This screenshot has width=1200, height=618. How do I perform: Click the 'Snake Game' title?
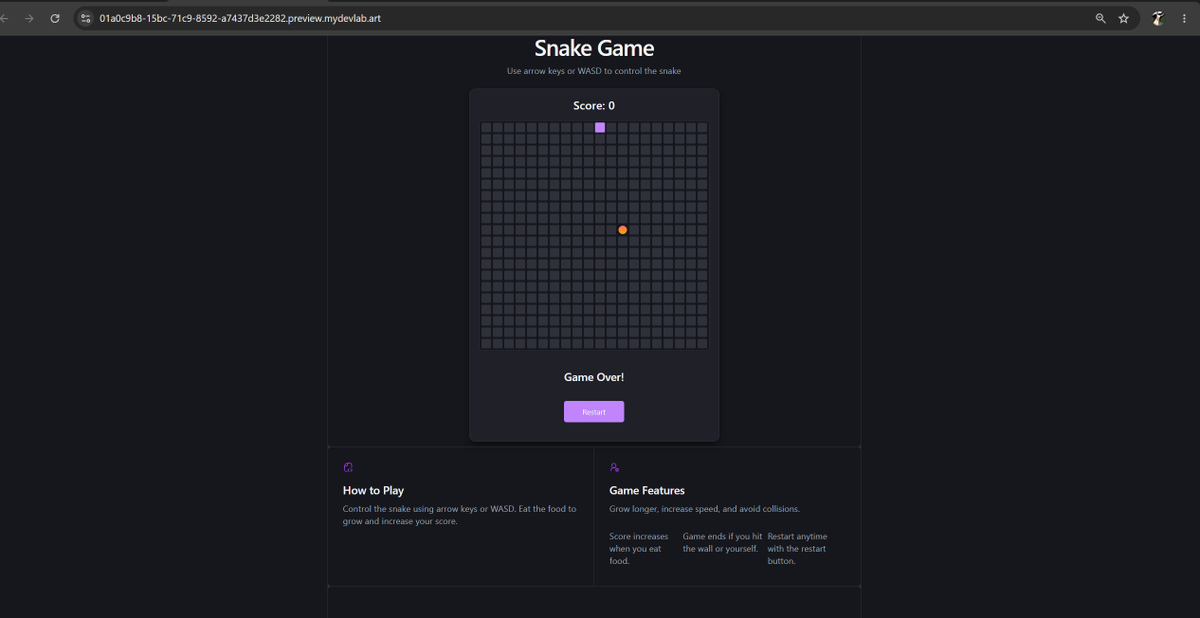click(x=594, y=48)
